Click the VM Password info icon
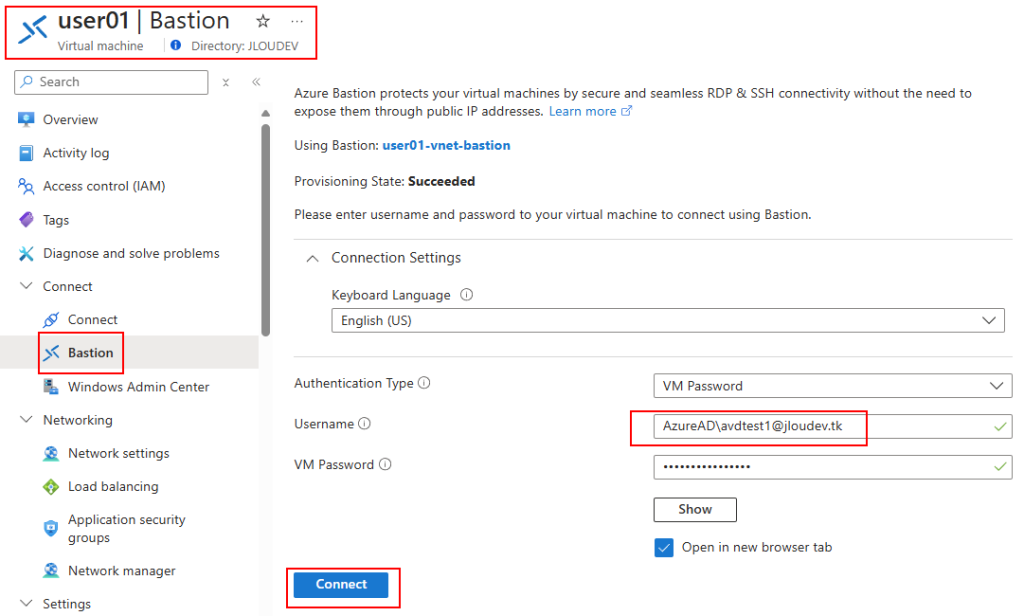The image size is (1024, 616). click(385, 464)
